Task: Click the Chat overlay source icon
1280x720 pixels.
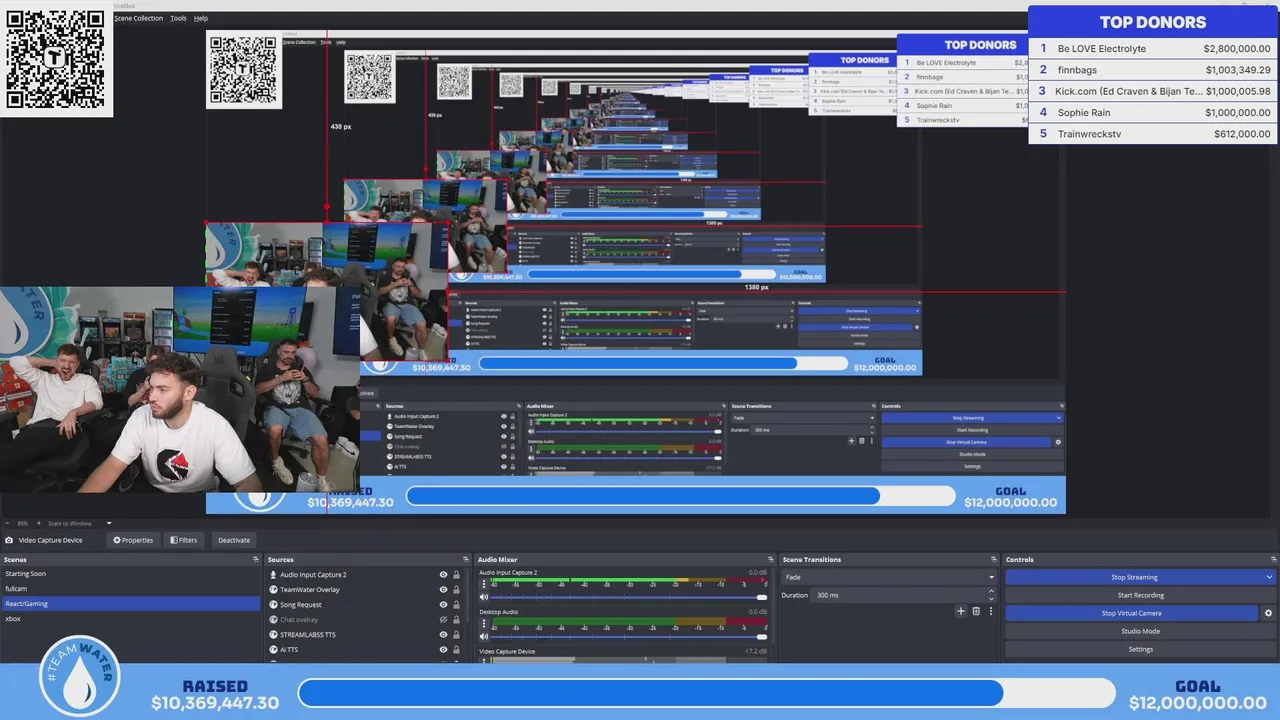Action: (x=273, y=620)
